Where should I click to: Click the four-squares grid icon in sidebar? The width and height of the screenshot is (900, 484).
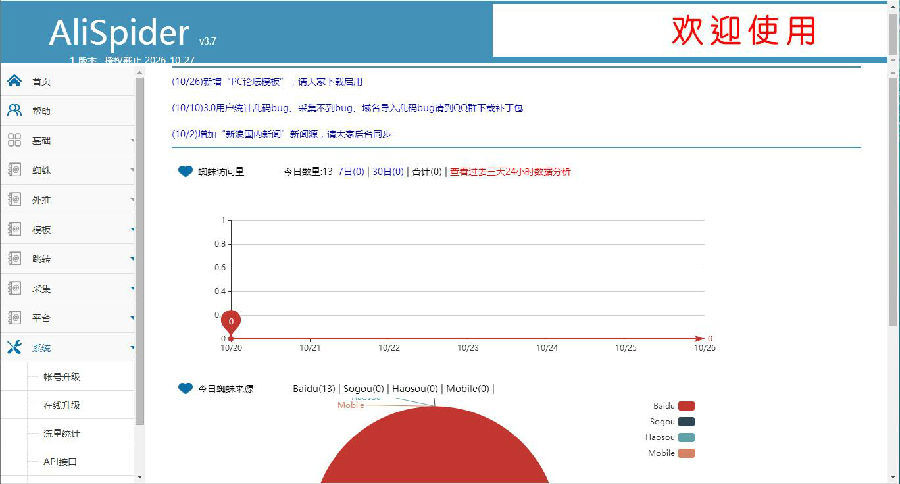coord(14,141)
